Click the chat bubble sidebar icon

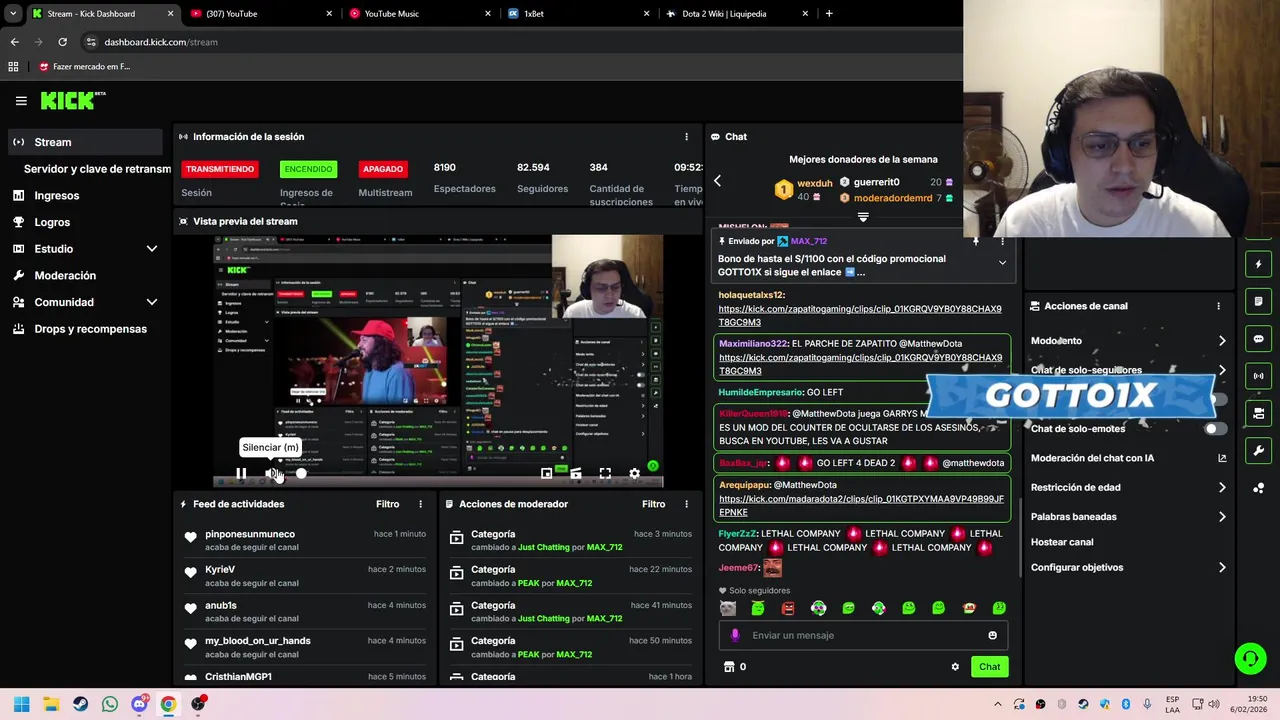[1259, 339]
